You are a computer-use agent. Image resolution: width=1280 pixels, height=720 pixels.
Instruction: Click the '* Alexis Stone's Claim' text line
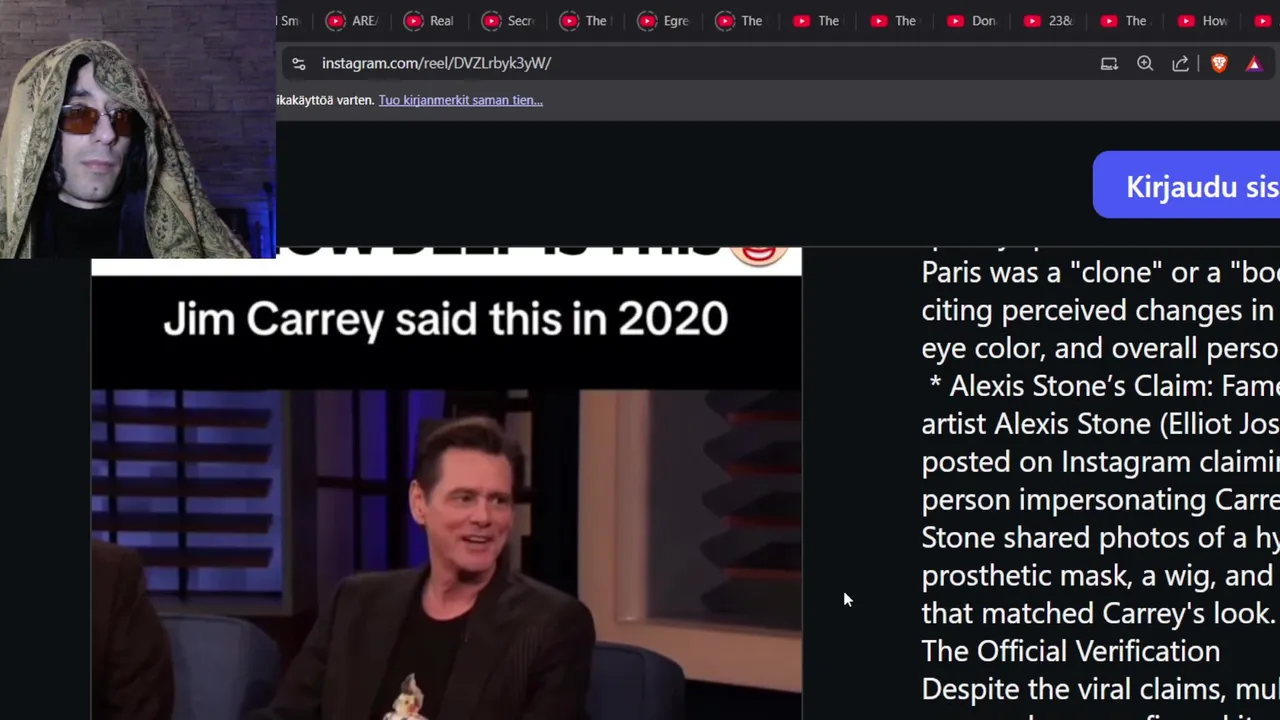pyautogui.click(x=1103, y=385)
